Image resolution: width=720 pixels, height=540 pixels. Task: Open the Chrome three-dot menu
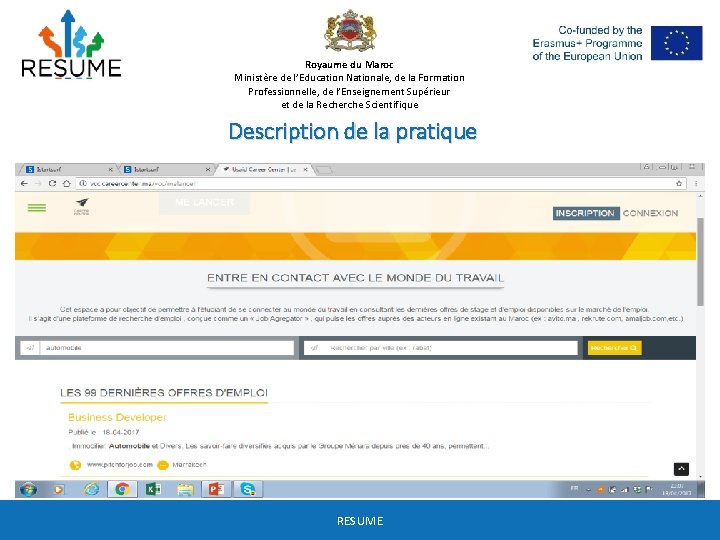[x=696, y=183]
